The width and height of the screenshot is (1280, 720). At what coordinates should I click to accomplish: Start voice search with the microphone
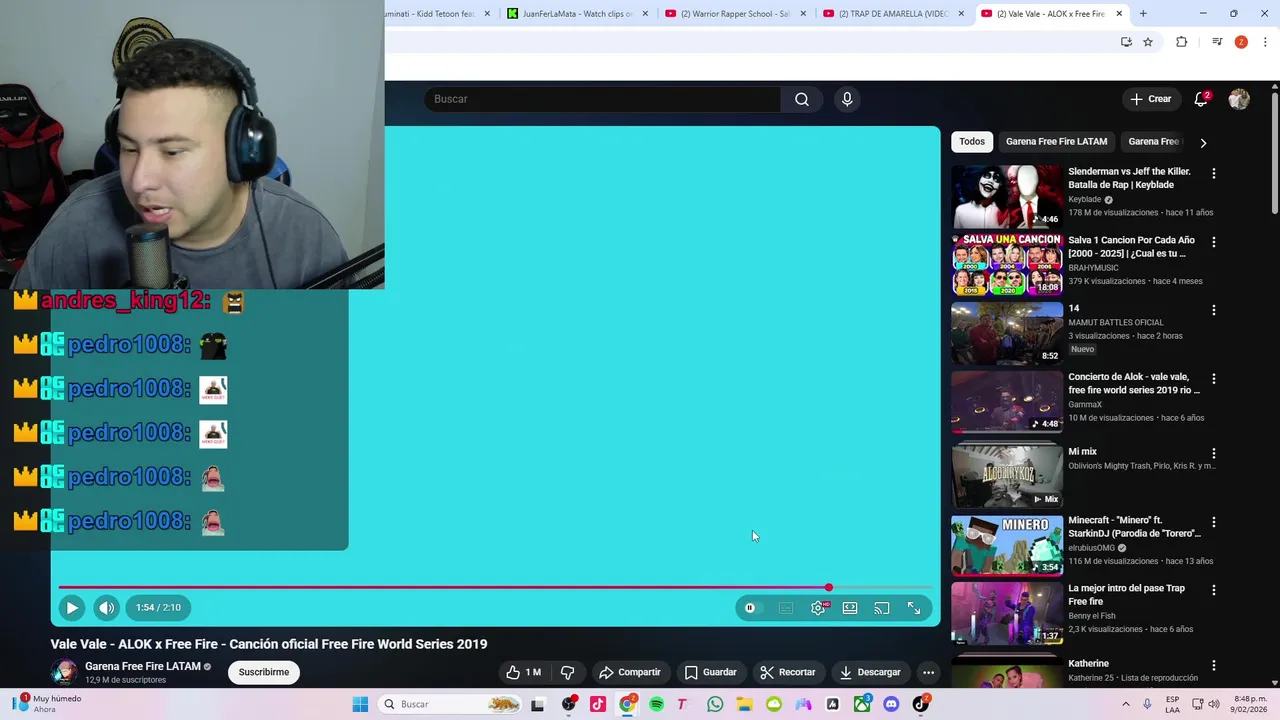pyautogui.click(x=847, y=99)
